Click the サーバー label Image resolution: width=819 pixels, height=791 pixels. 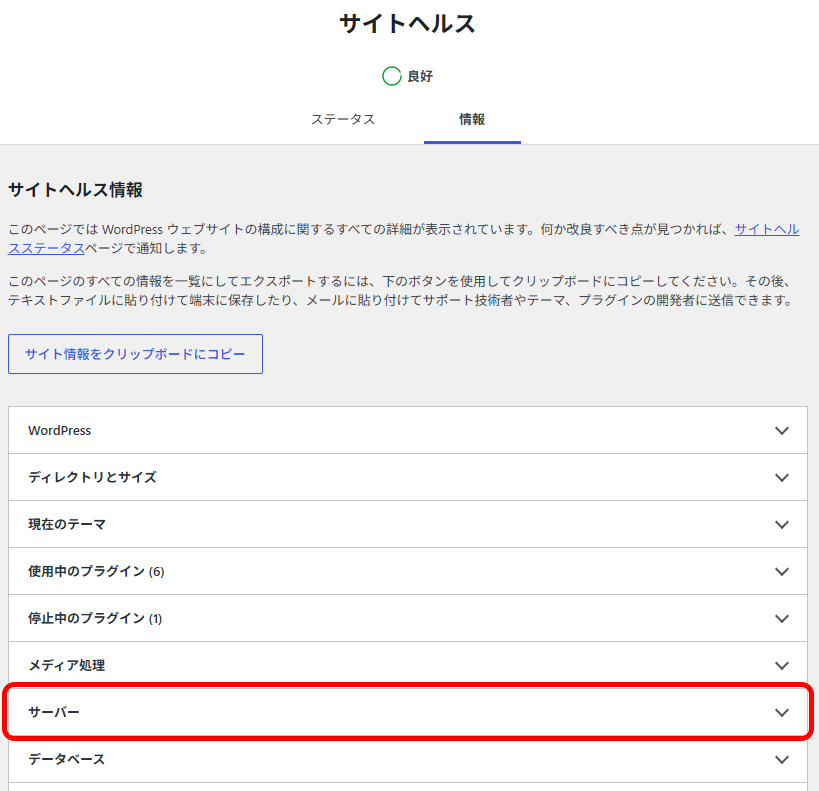click(54, 713)
